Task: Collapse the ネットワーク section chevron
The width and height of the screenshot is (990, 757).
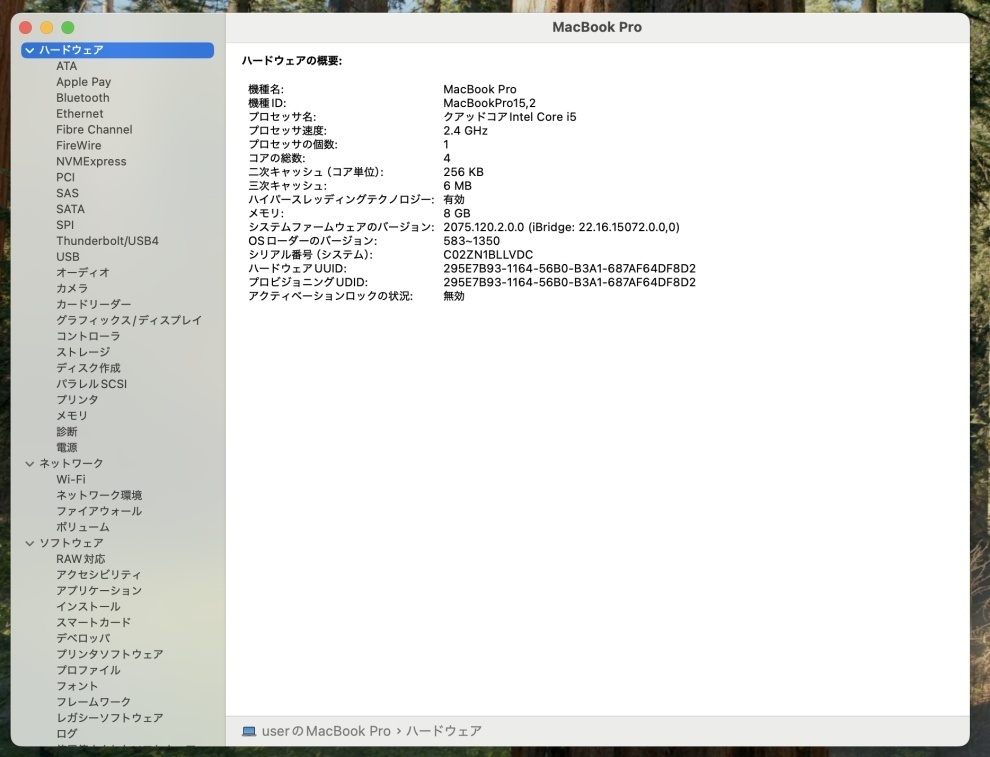Action: click(30, 463)
